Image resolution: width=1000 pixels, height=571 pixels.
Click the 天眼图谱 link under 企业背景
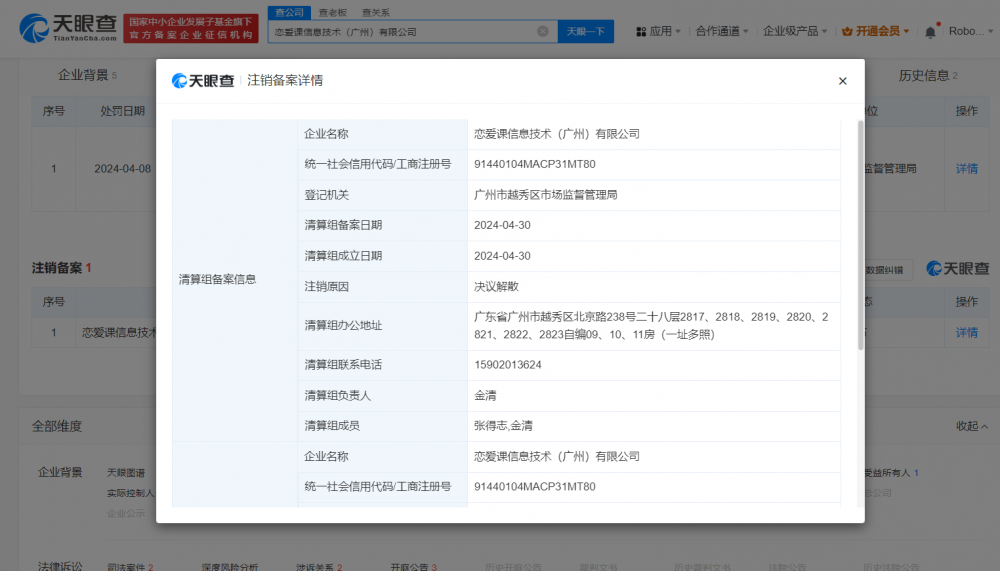[x=126, y=473]
